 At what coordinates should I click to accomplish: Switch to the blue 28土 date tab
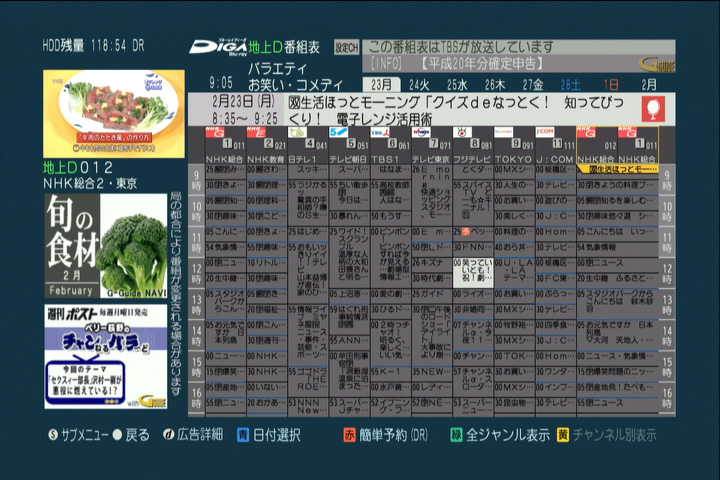(x=570, y=85)
